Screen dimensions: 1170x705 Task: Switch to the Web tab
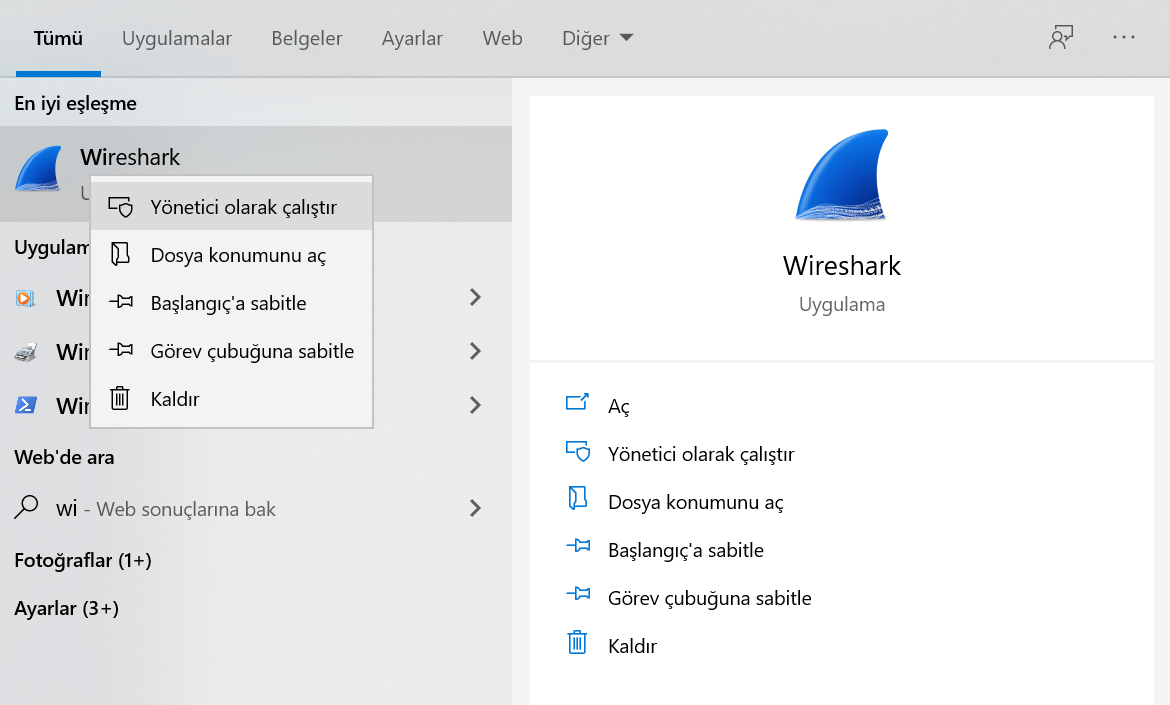click(x=502, y=38)
